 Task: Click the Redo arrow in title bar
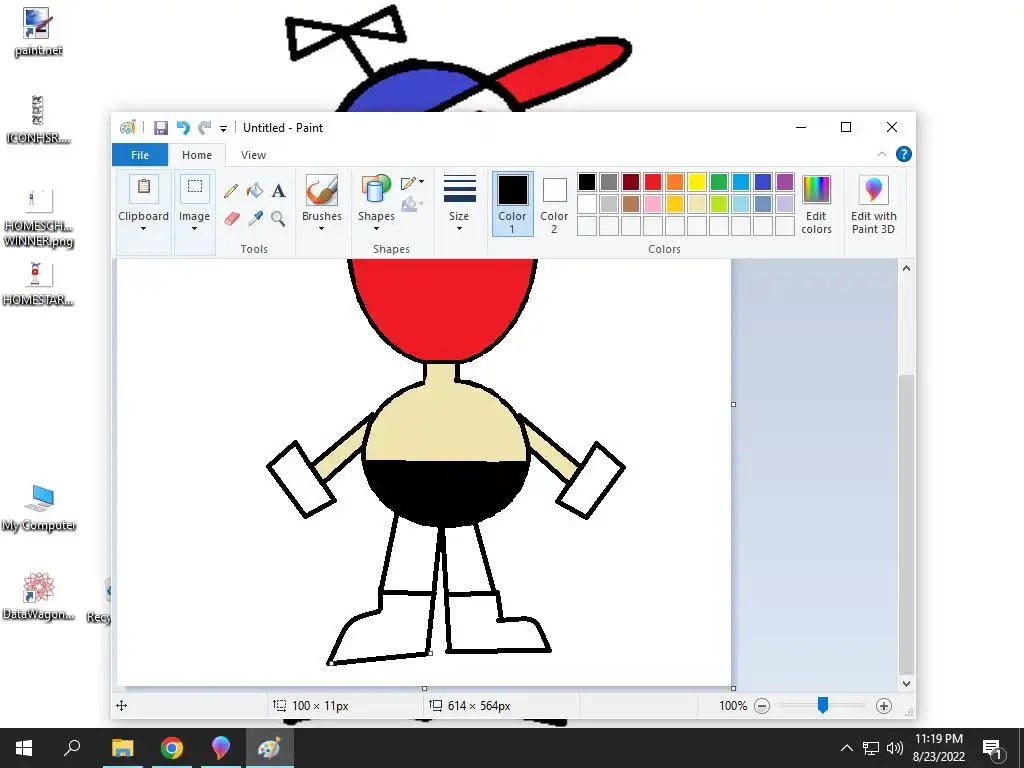tap(205, 128)
